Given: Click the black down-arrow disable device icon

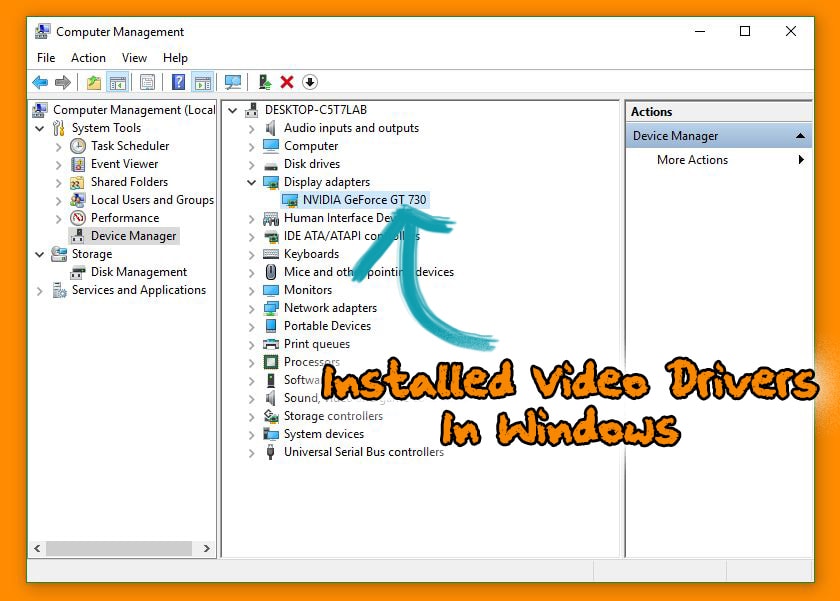Looking at the screenshot, I should pyautogui.click(x=310, y=82).
